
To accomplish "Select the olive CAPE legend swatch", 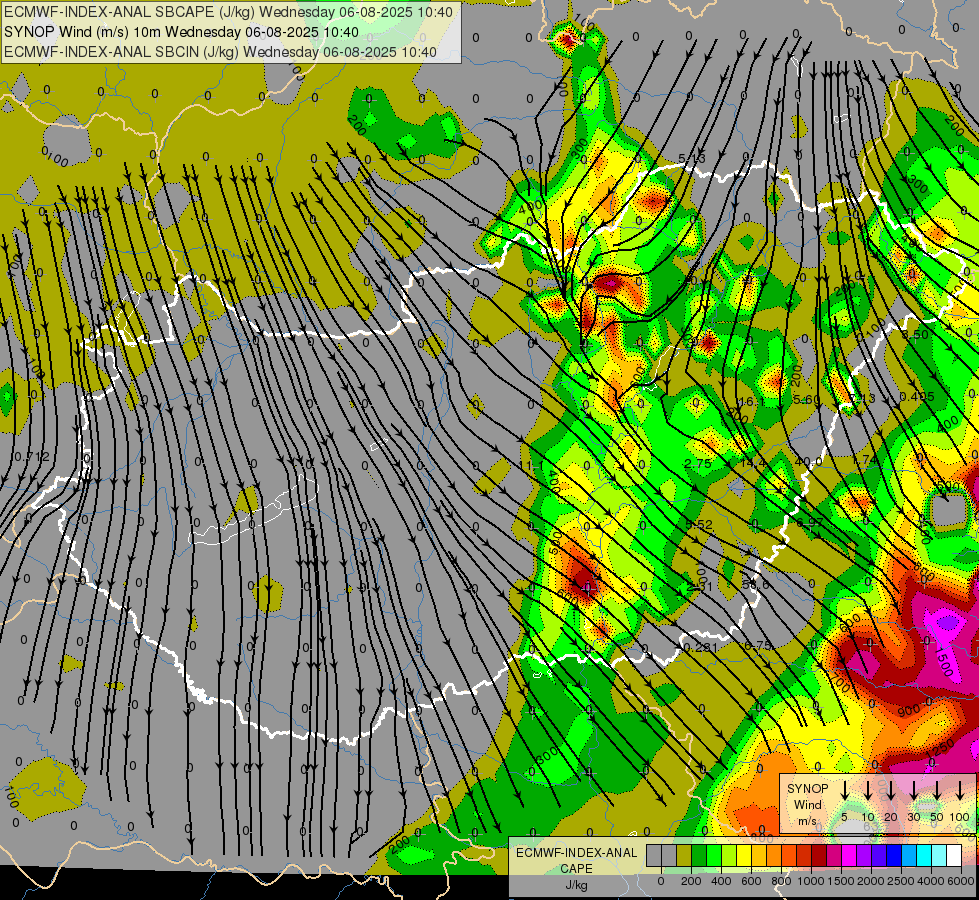I will pyautogui.click(x=684, y=855).
